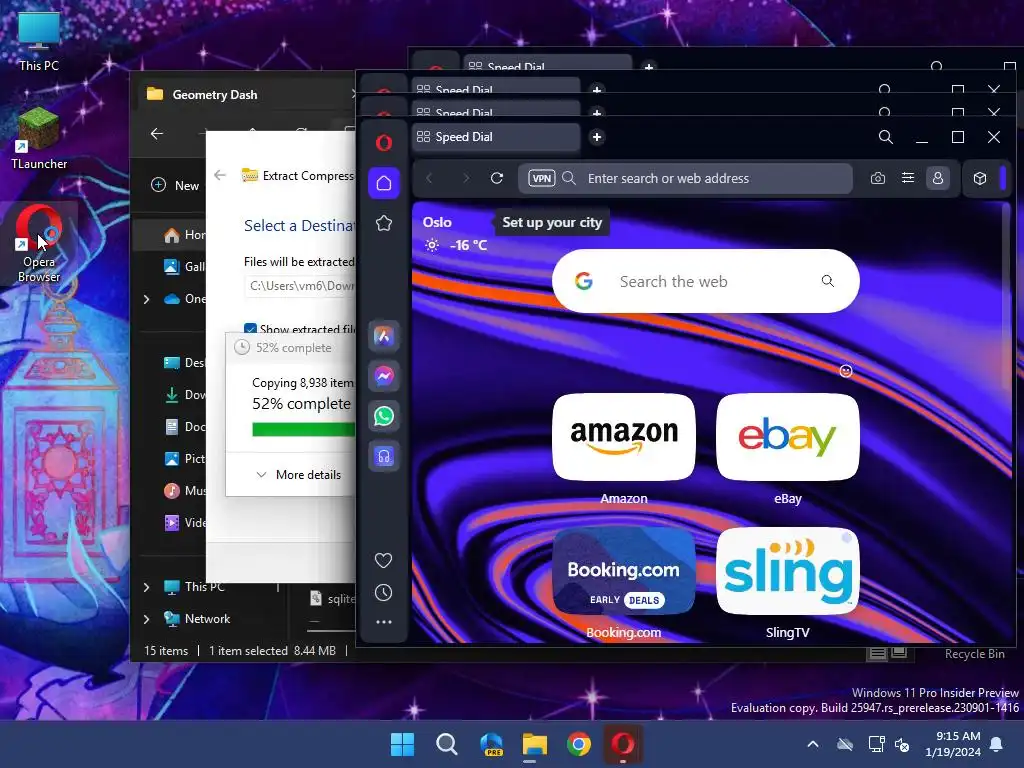The image size is (1024, 768).
Task: Select Speed Dial tab in the rearmost Opera window
Action: pos(547,63)
